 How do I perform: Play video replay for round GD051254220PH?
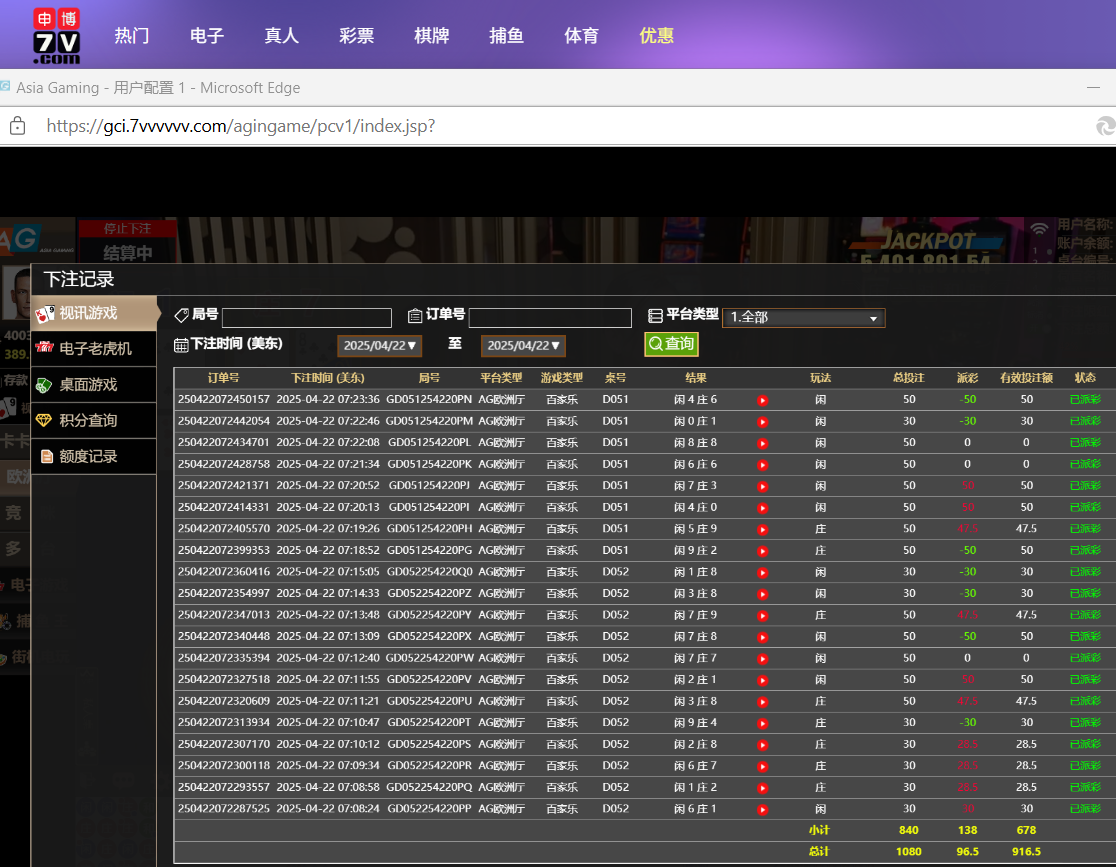[x=762, y=529]
